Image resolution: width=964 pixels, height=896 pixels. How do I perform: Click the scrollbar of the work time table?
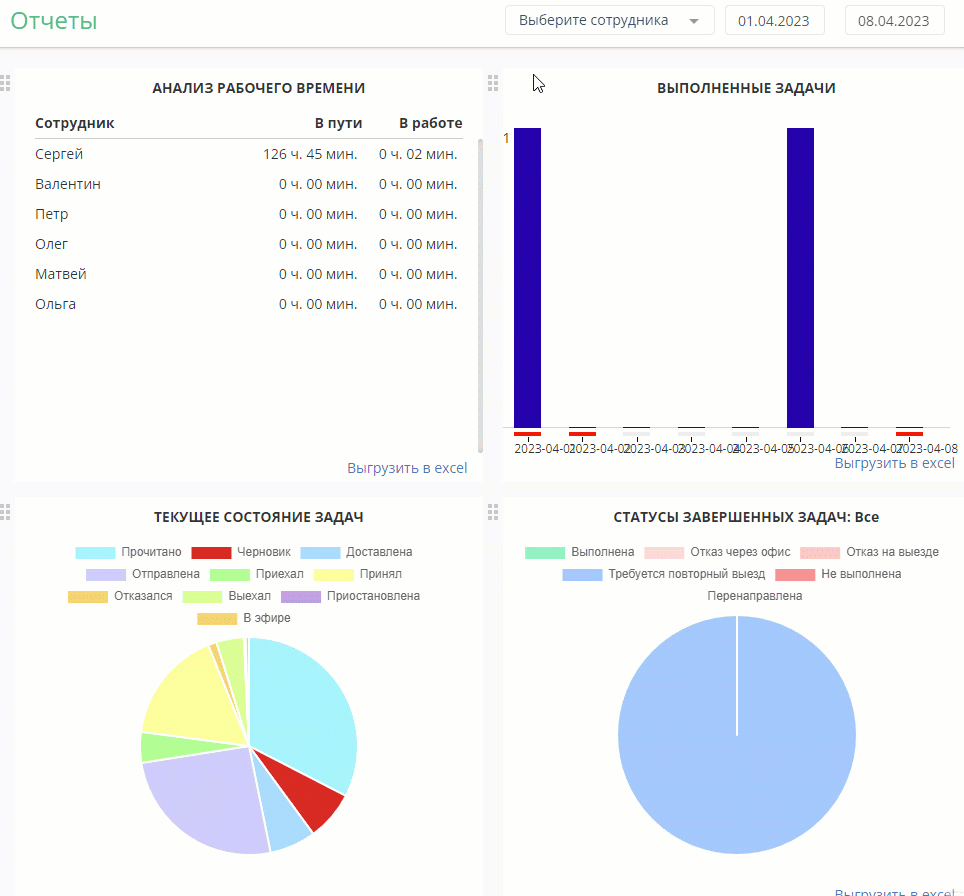[480, 296]
